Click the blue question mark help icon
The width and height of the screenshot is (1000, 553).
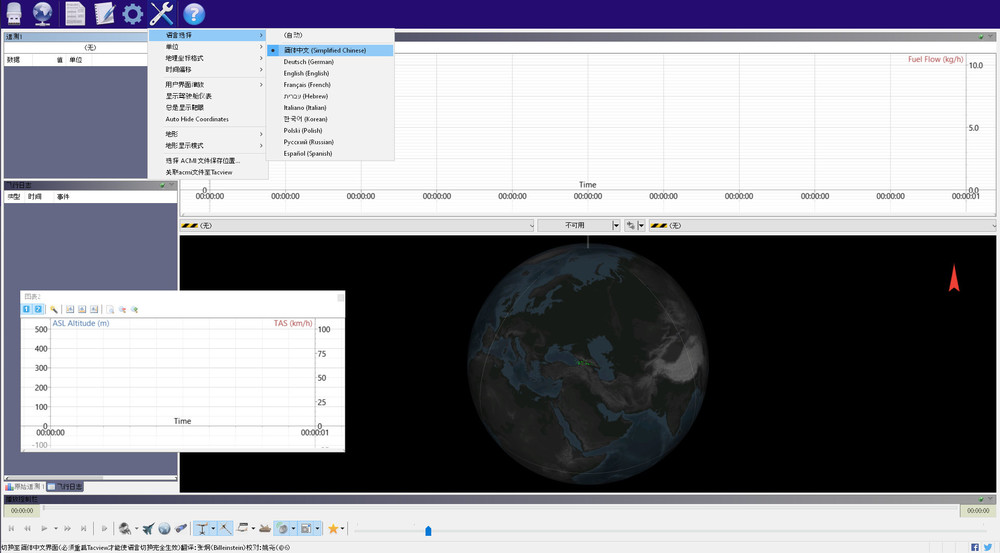pos(193,14)
